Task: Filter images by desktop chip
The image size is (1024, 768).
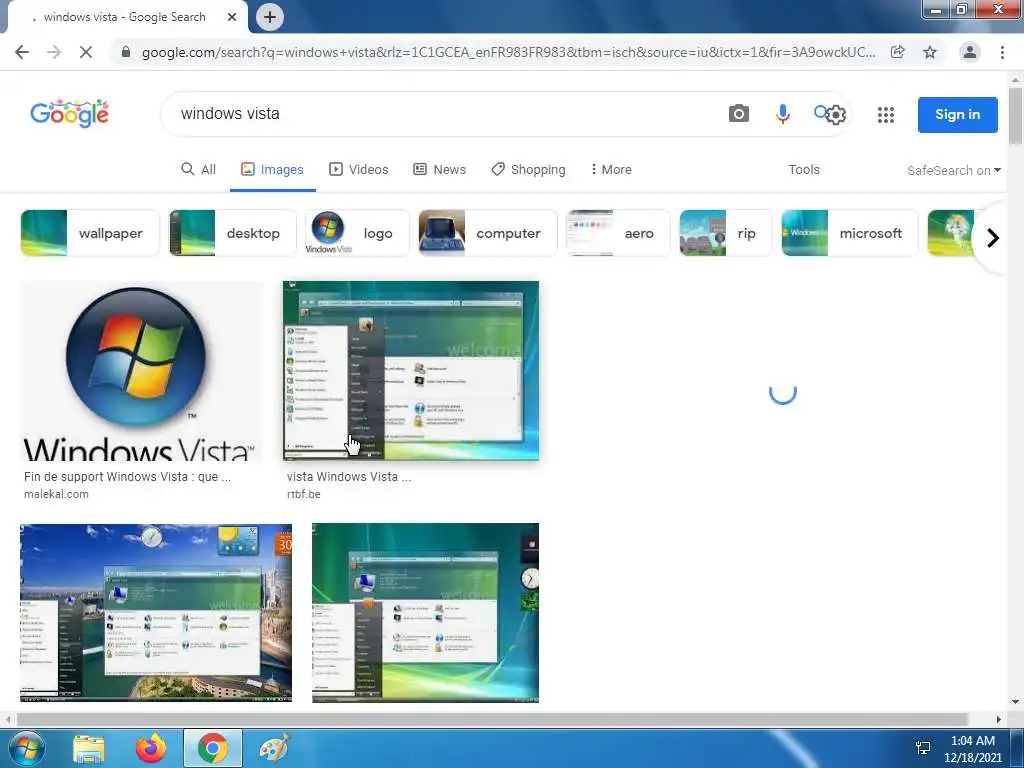Action: point(232,233)
